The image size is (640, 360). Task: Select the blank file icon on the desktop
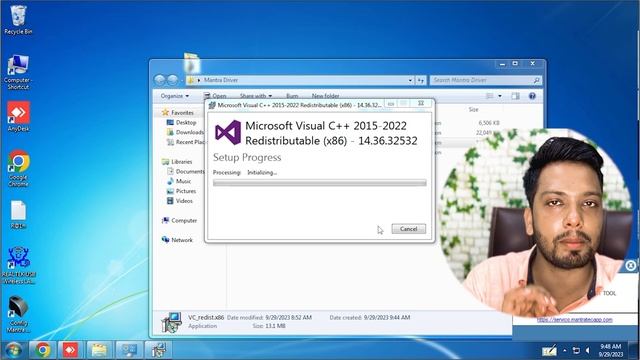pos(18,214)
